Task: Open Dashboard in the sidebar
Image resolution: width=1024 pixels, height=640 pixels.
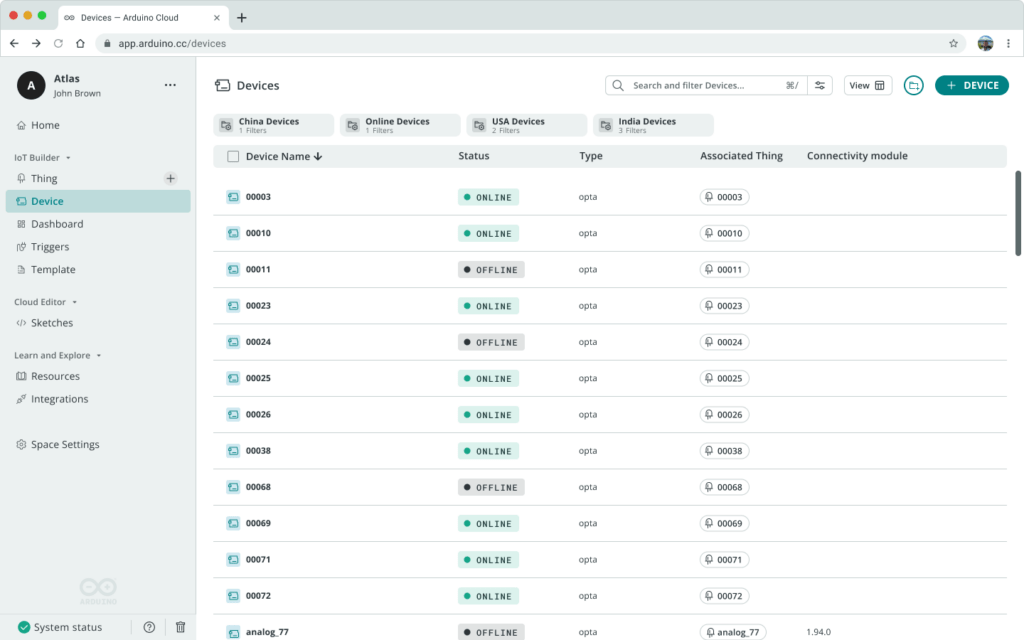Action: 57,224
